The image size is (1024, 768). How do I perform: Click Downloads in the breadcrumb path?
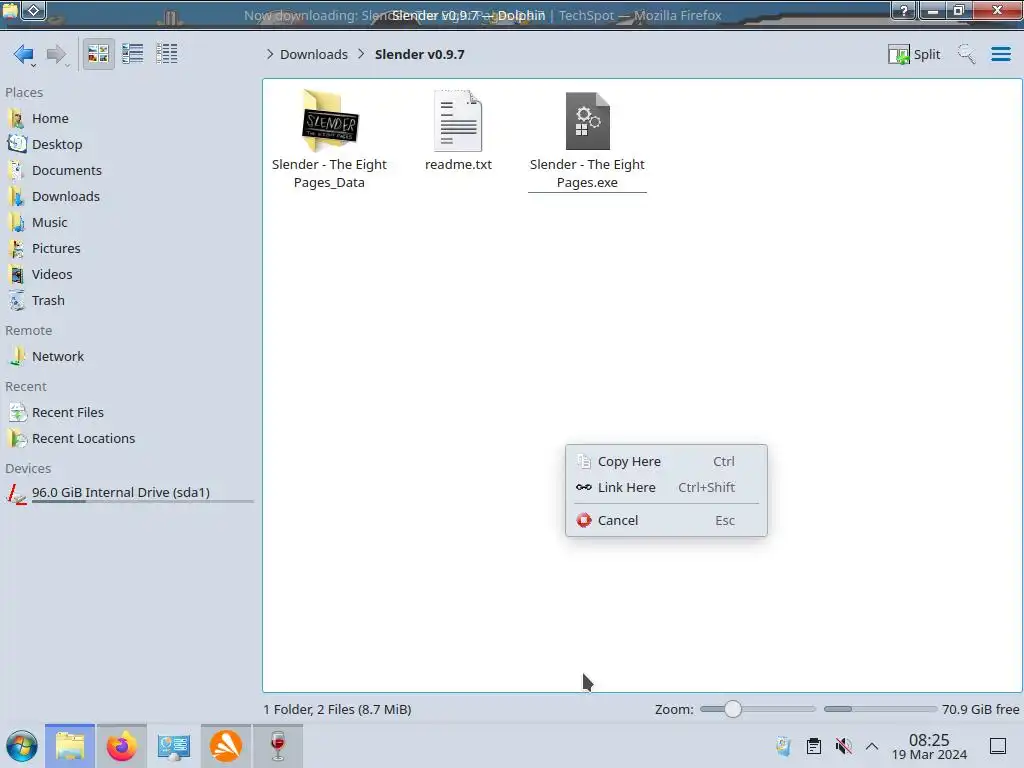[314, 54]
